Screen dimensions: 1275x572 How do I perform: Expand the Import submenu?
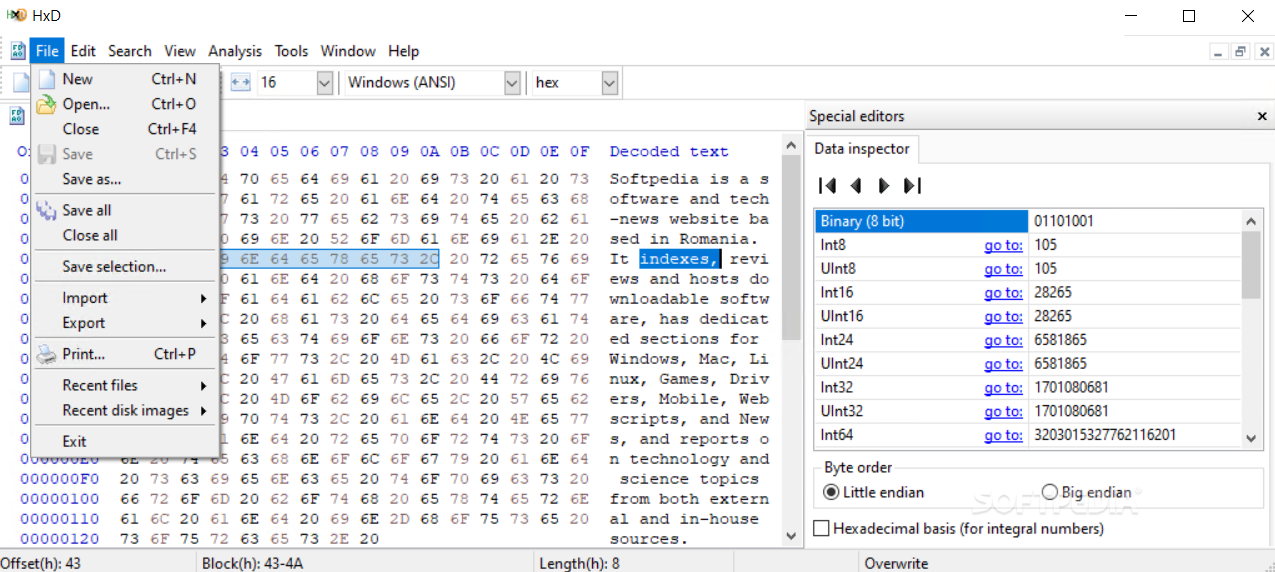tap(125, 298)
